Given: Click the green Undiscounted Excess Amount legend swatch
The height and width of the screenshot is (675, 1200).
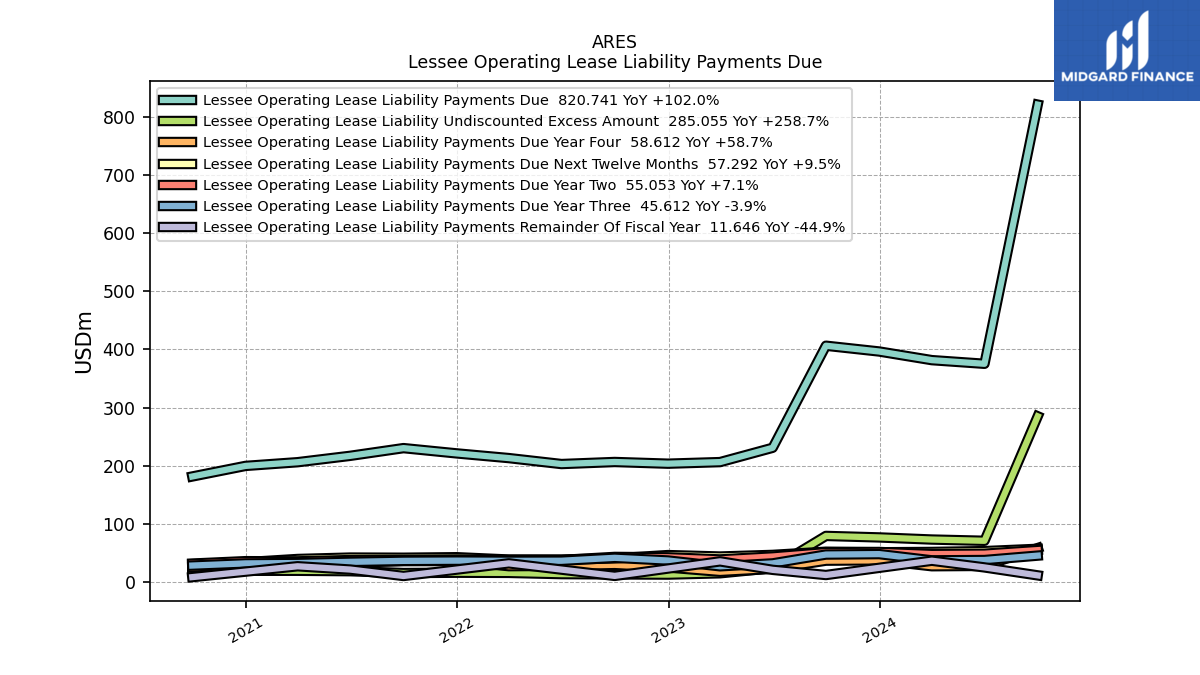Looking at the screenshot, I should point(179,121).
